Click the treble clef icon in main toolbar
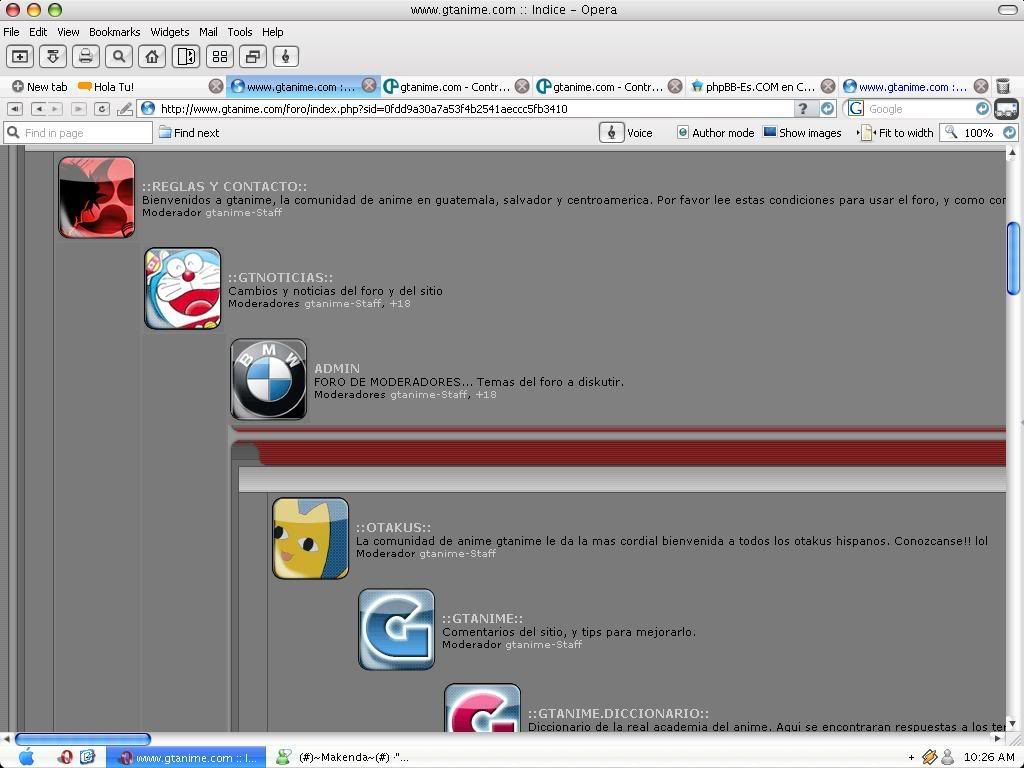Viewport: 1024px width, 768px height. pos(285,57)
